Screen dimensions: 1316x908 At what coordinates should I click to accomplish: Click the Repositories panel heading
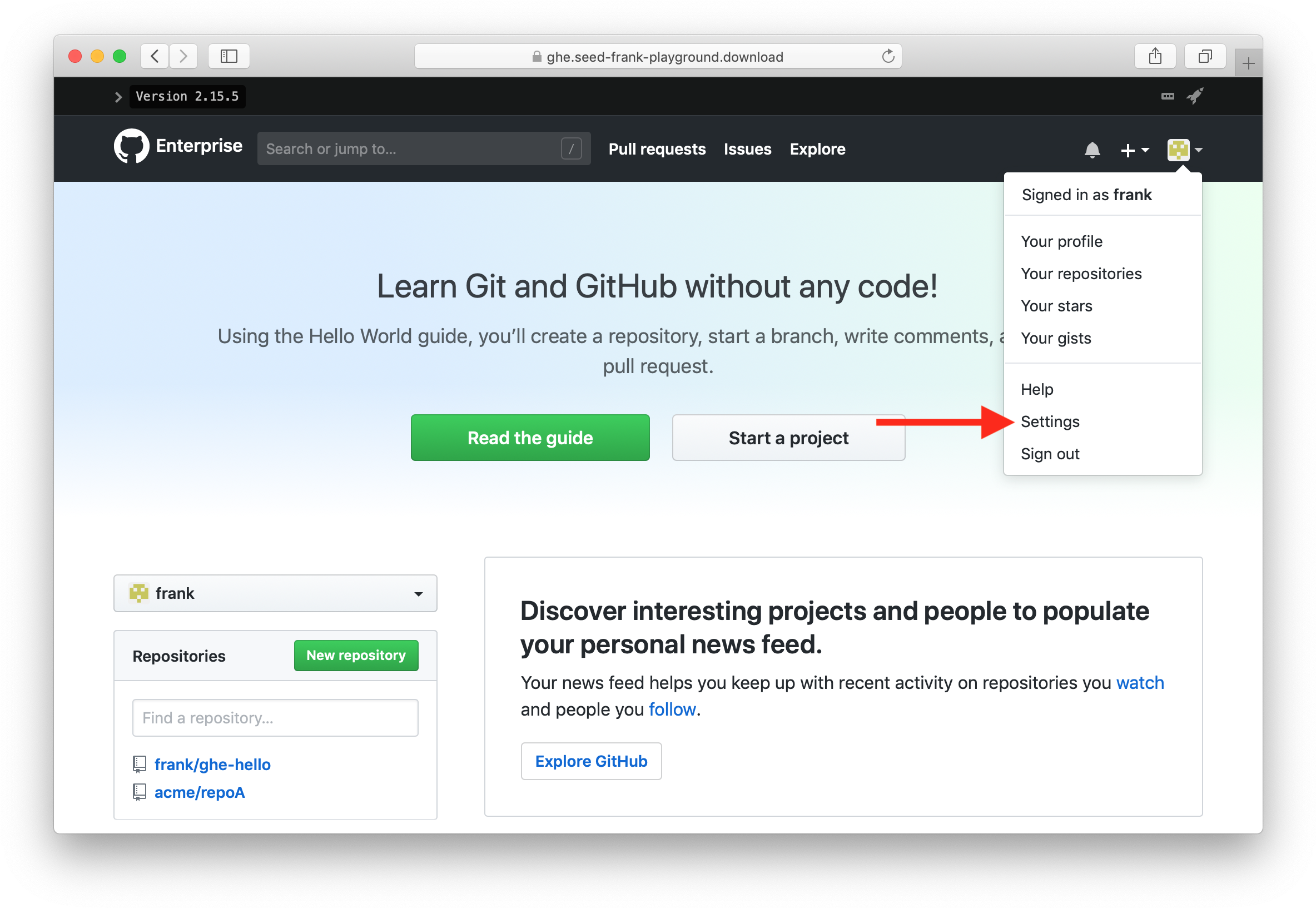tap(179, 656)
